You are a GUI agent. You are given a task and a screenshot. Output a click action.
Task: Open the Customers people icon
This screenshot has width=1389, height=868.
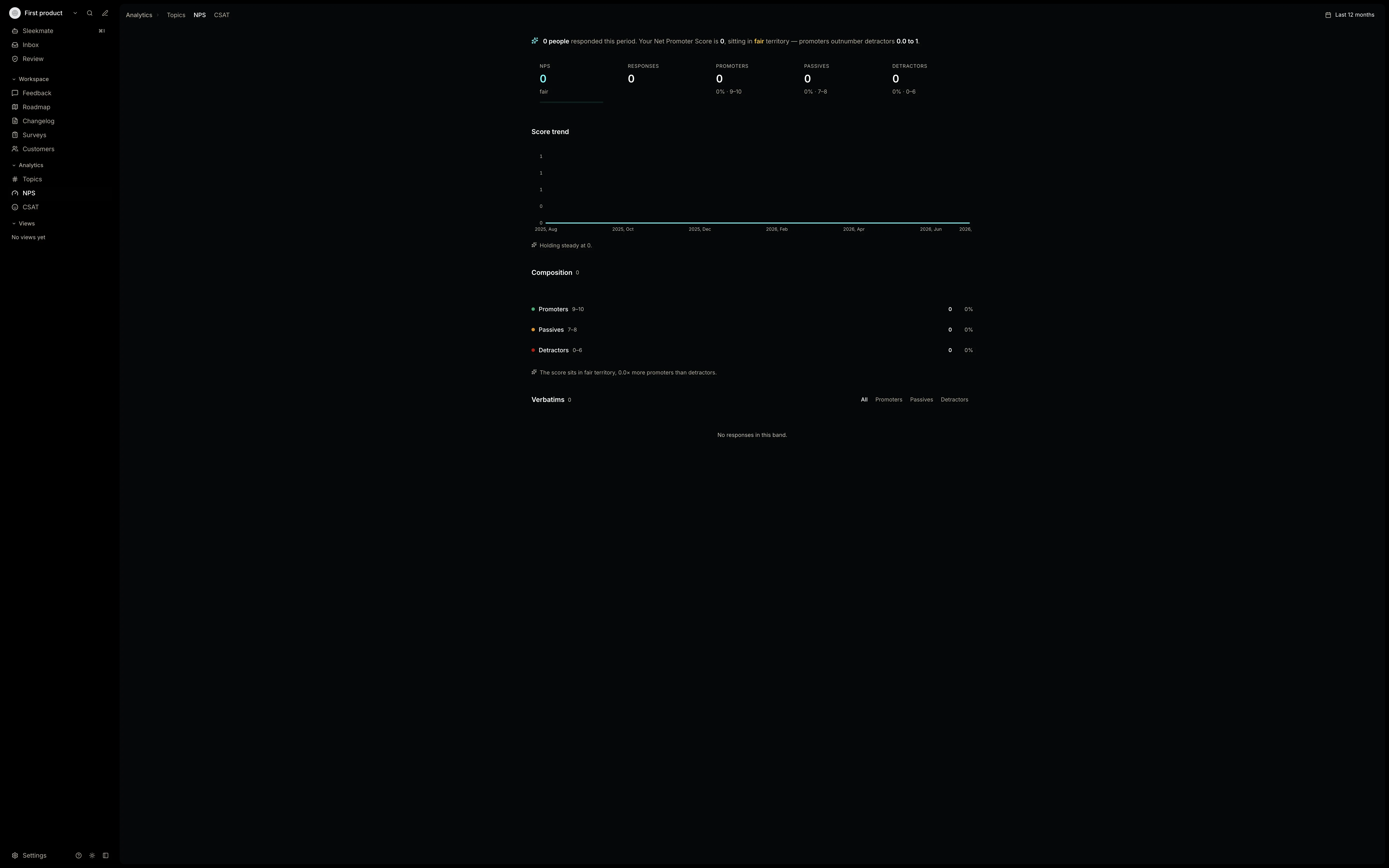(x=15, y=149)
